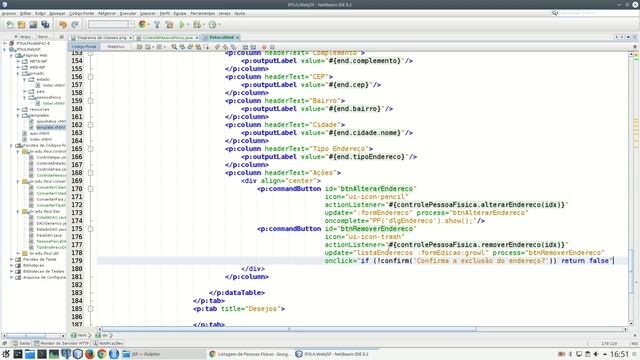Select PaisDAO.java in the project tree
640x360 pixels.
point(49,235)
